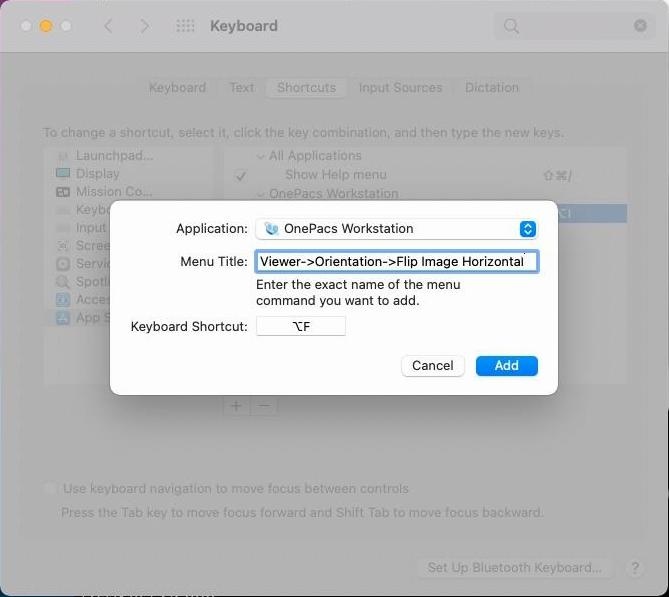Click the Spotlight magnifier icon in sidebar
Image resolution: width=669 pixels, height=597 pixels.
tap(63, 282)
